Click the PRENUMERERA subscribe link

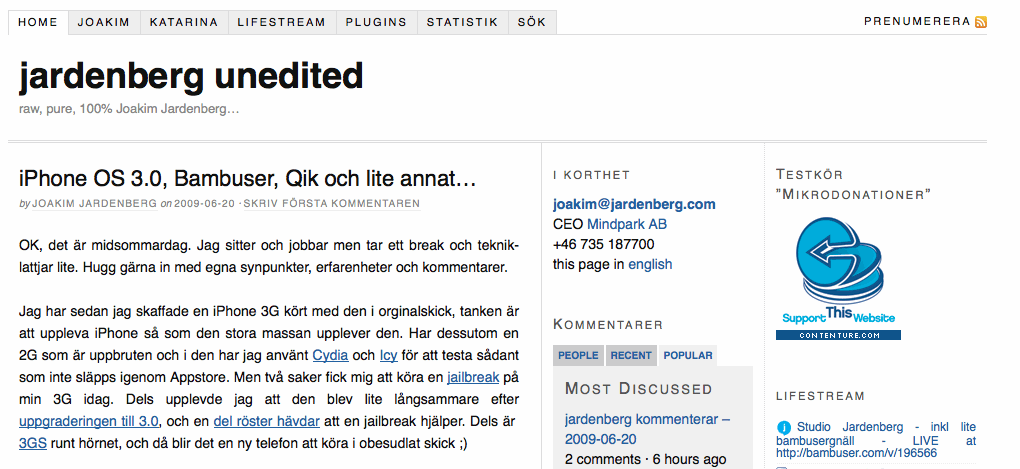click(x=917, y=21)
